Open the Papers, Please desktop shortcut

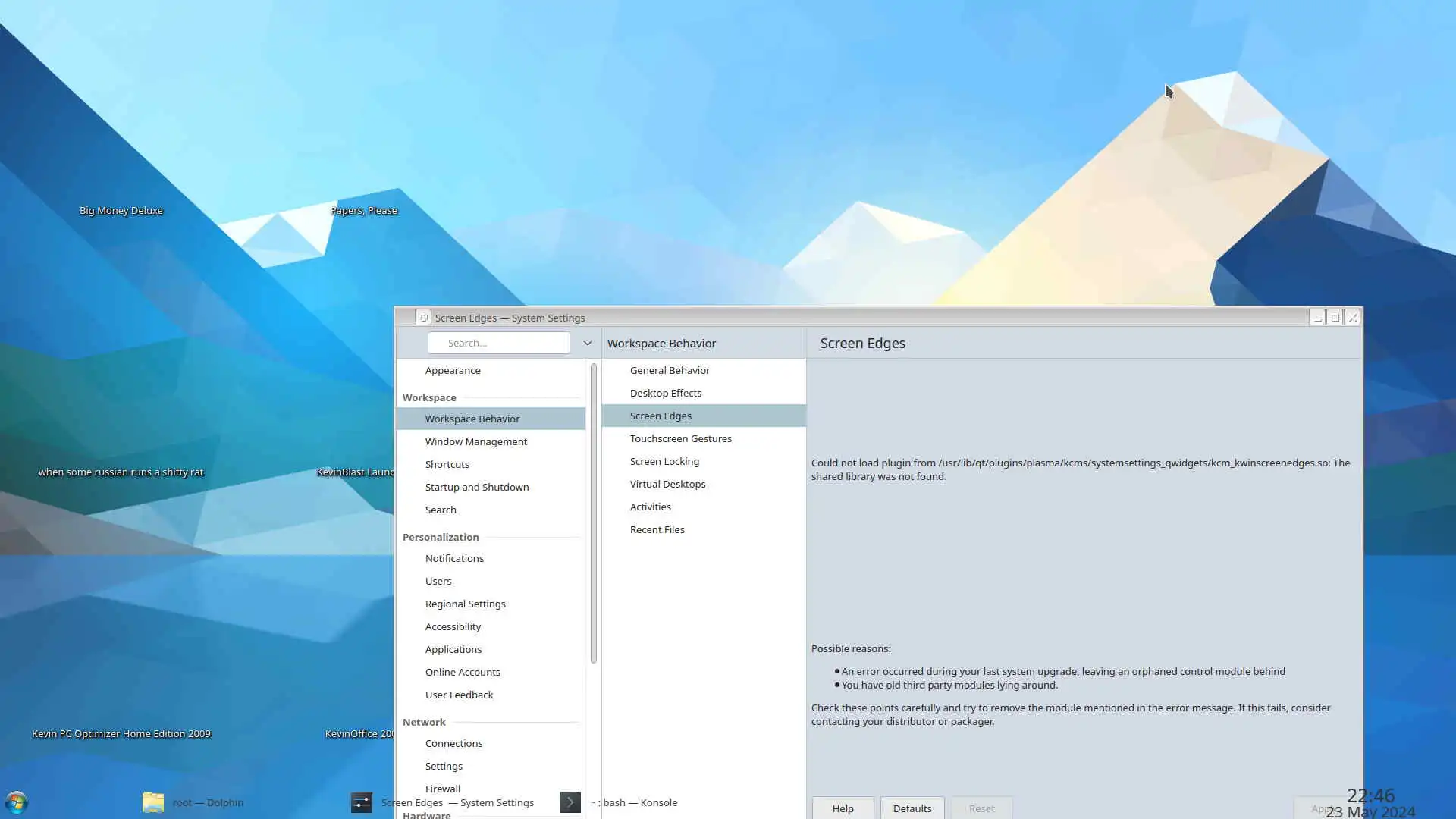point(364,210)
